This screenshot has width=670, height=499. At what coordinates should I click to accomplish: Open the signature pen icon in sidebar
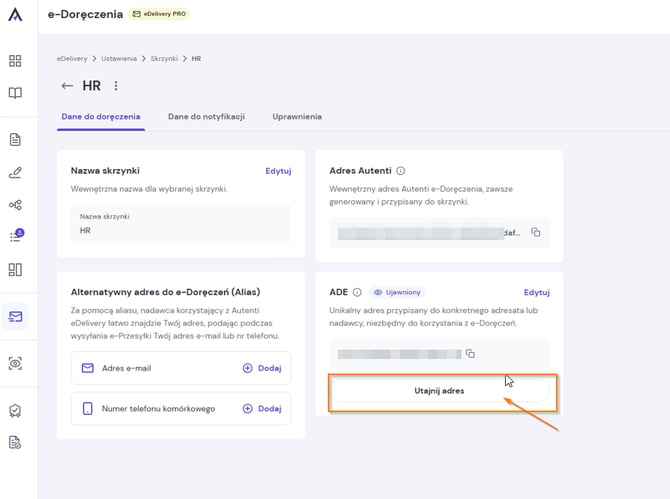(15, 173)
